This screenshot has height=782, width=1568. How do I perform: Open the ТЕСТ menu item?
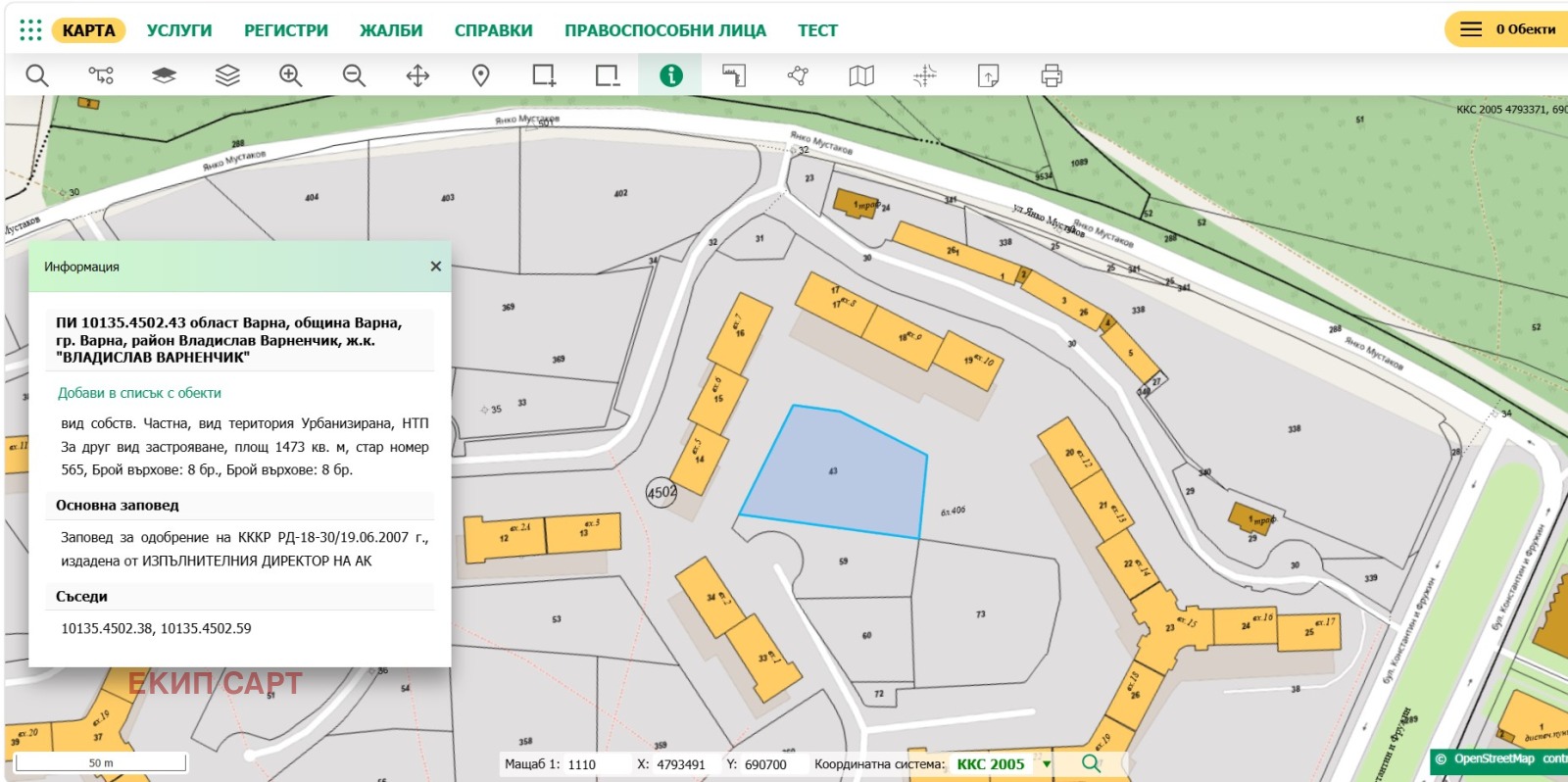(817, 30)
